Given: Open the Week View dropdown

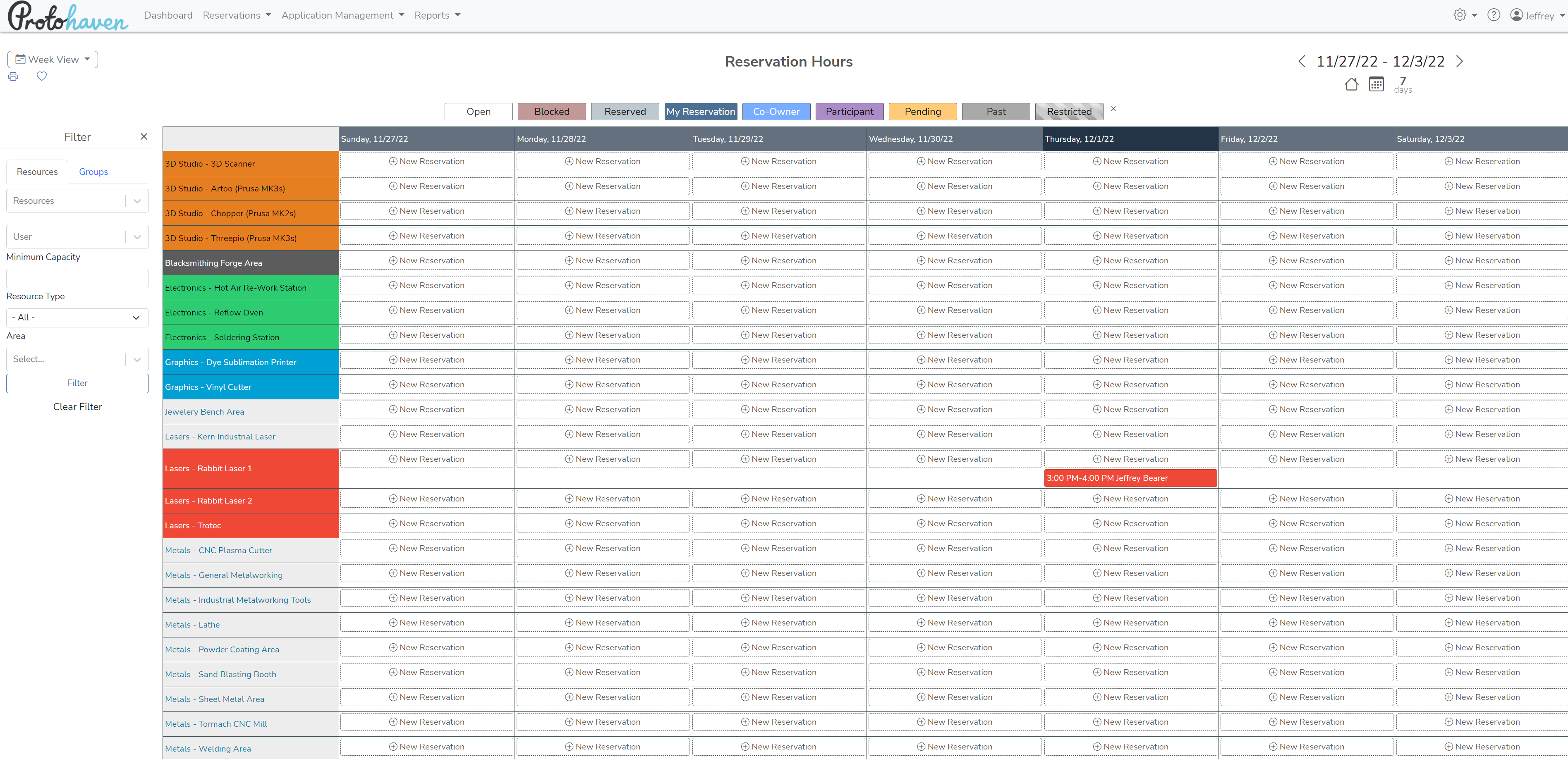Looking at the screenshot, I should (x=53, y=60).
